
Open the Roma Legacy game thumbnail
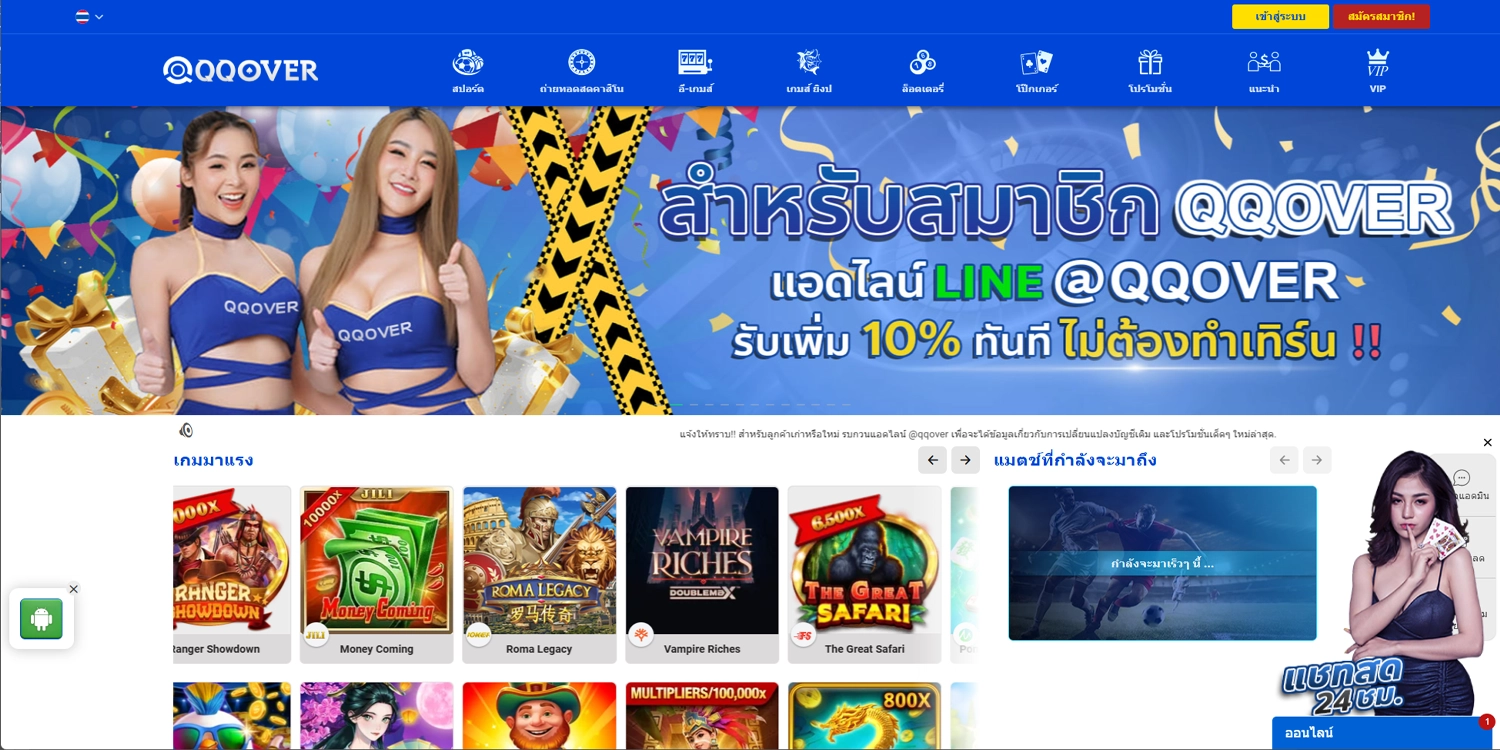point(540,560)
